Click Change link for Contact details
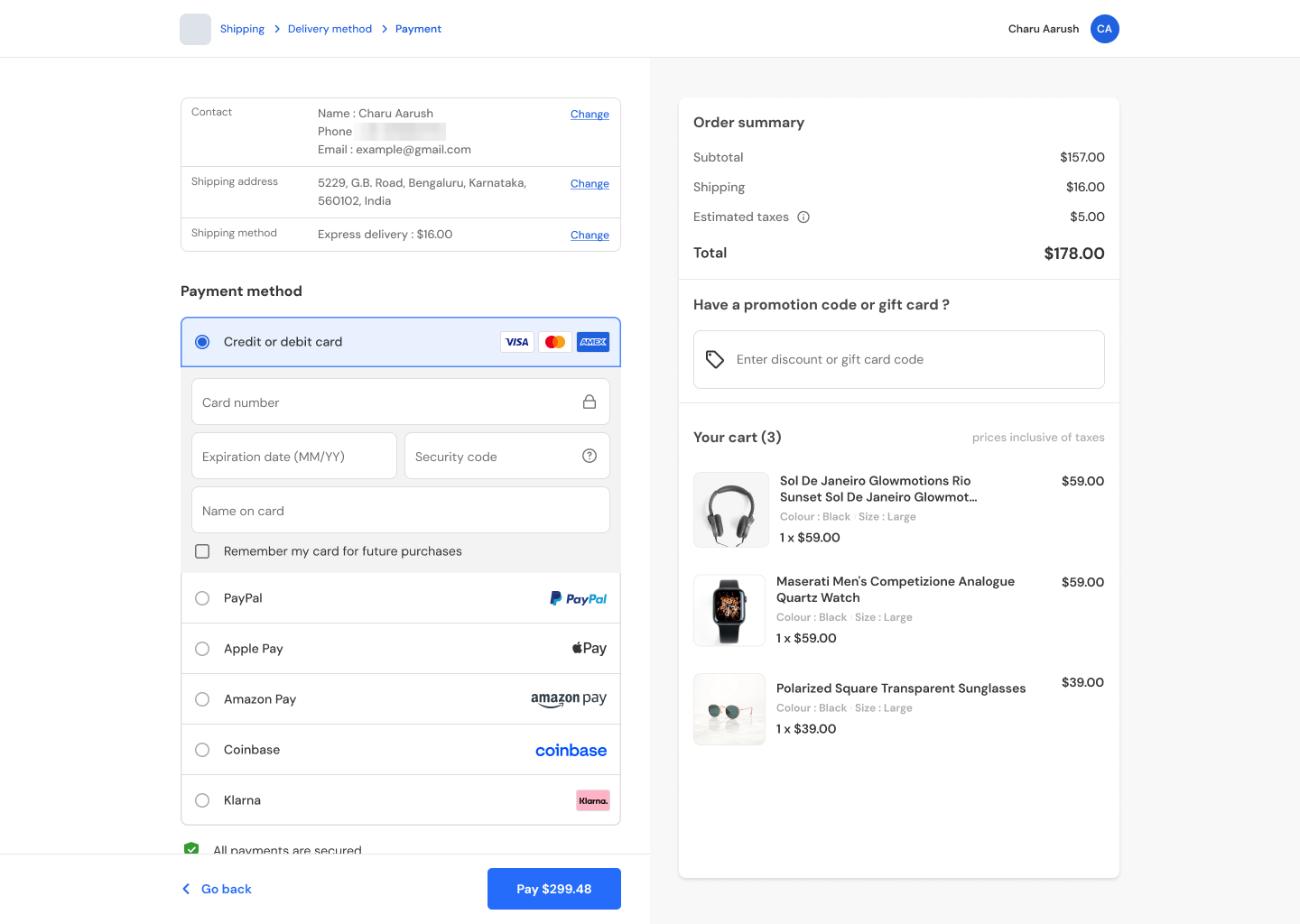This screenshot has width=1300, height=924. (x=590, y=114)
